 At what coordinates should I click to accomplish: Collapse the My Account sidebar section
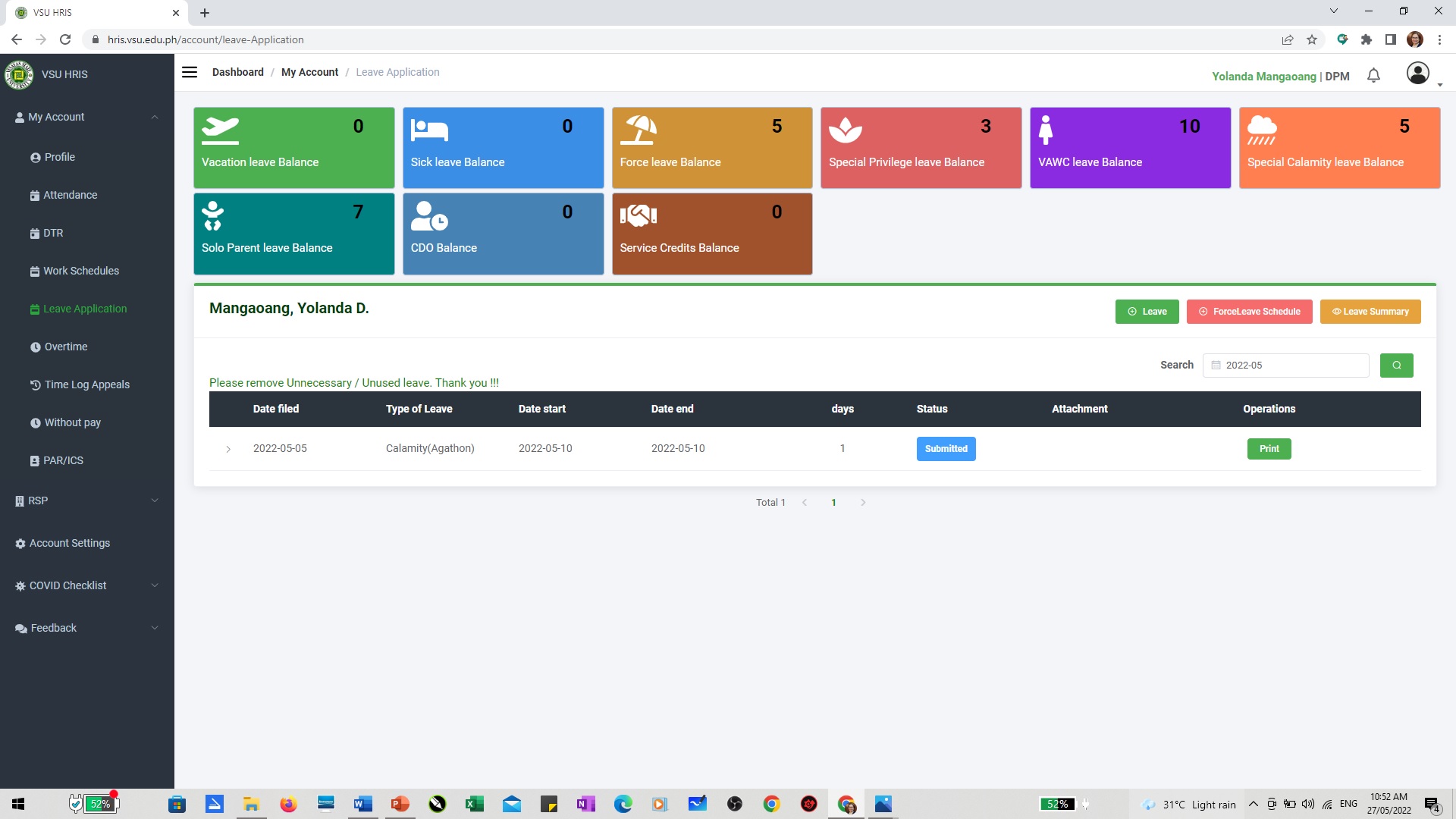(155, 117)
